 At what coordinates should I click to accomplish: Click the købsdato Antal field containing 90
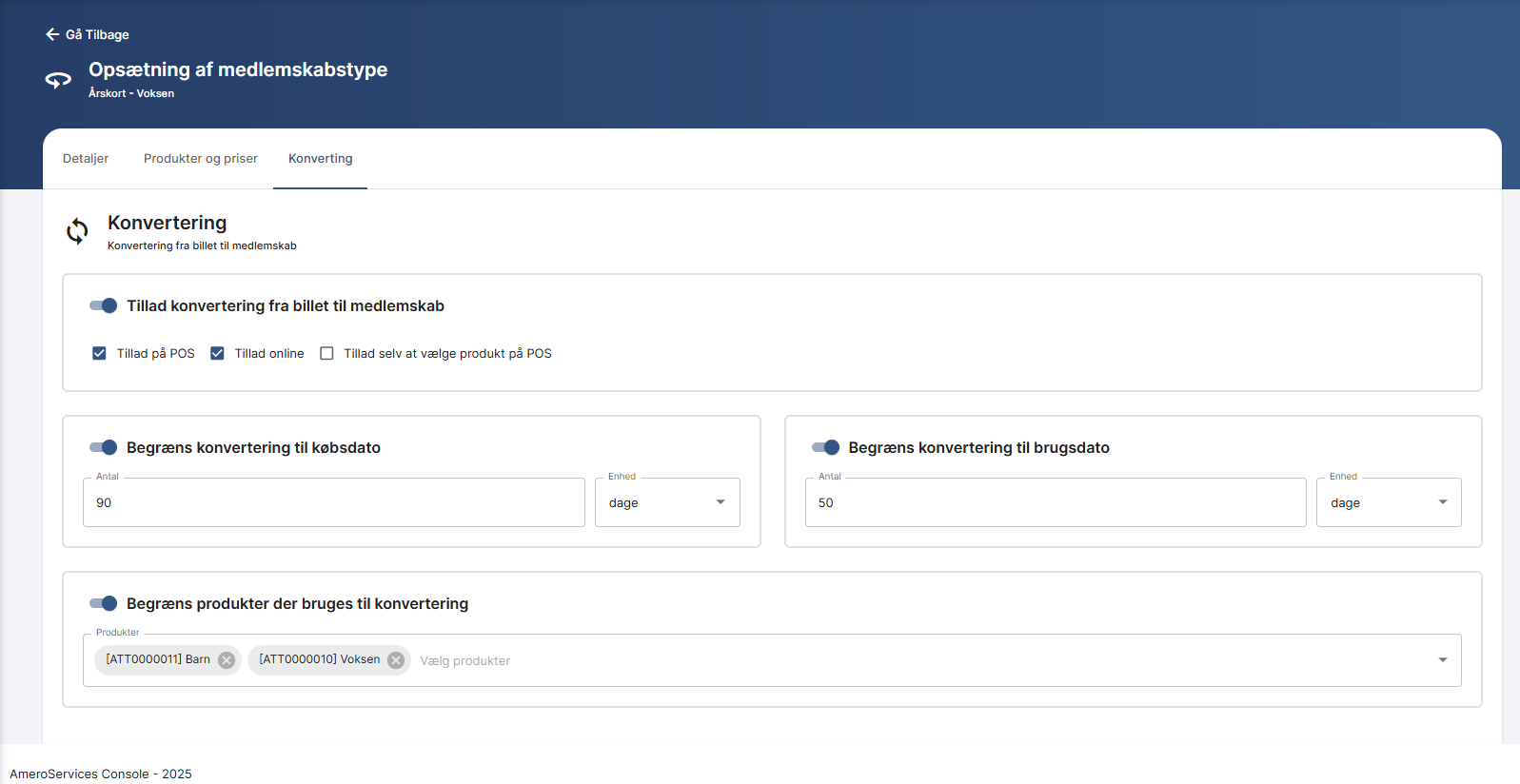333,502
